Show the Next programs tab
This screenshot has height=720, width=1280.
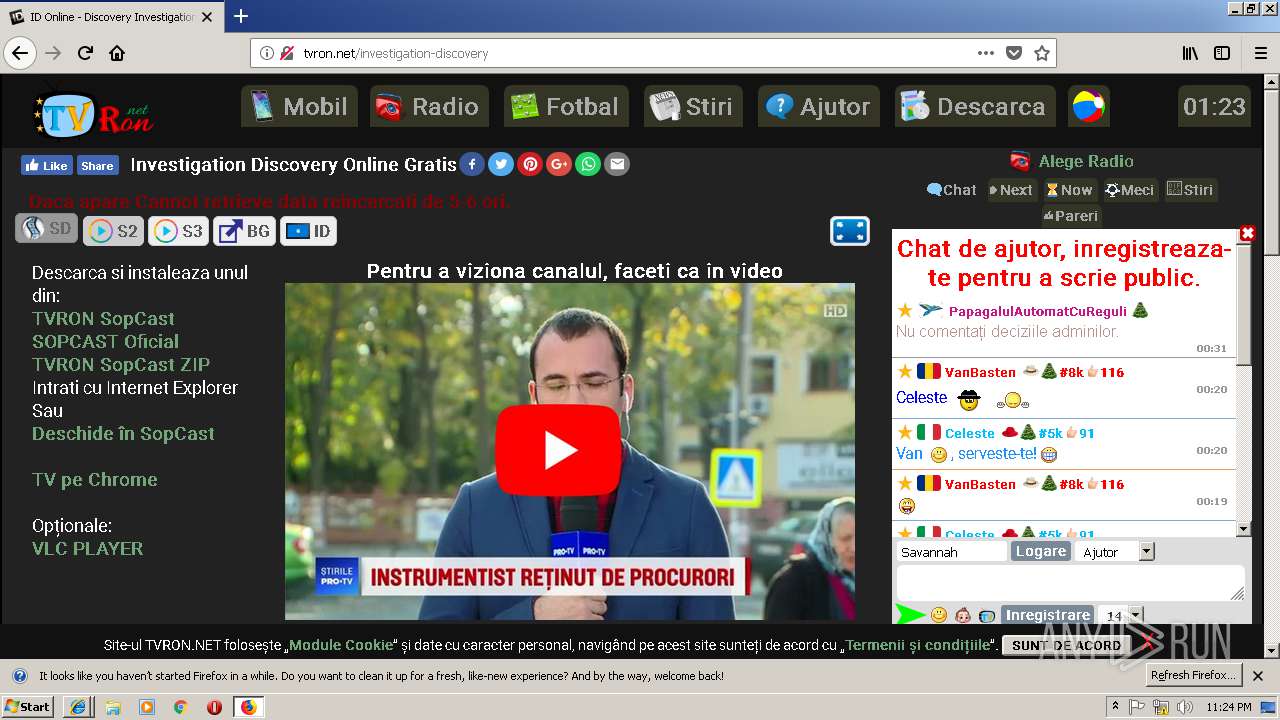[x=1011, y=190]
